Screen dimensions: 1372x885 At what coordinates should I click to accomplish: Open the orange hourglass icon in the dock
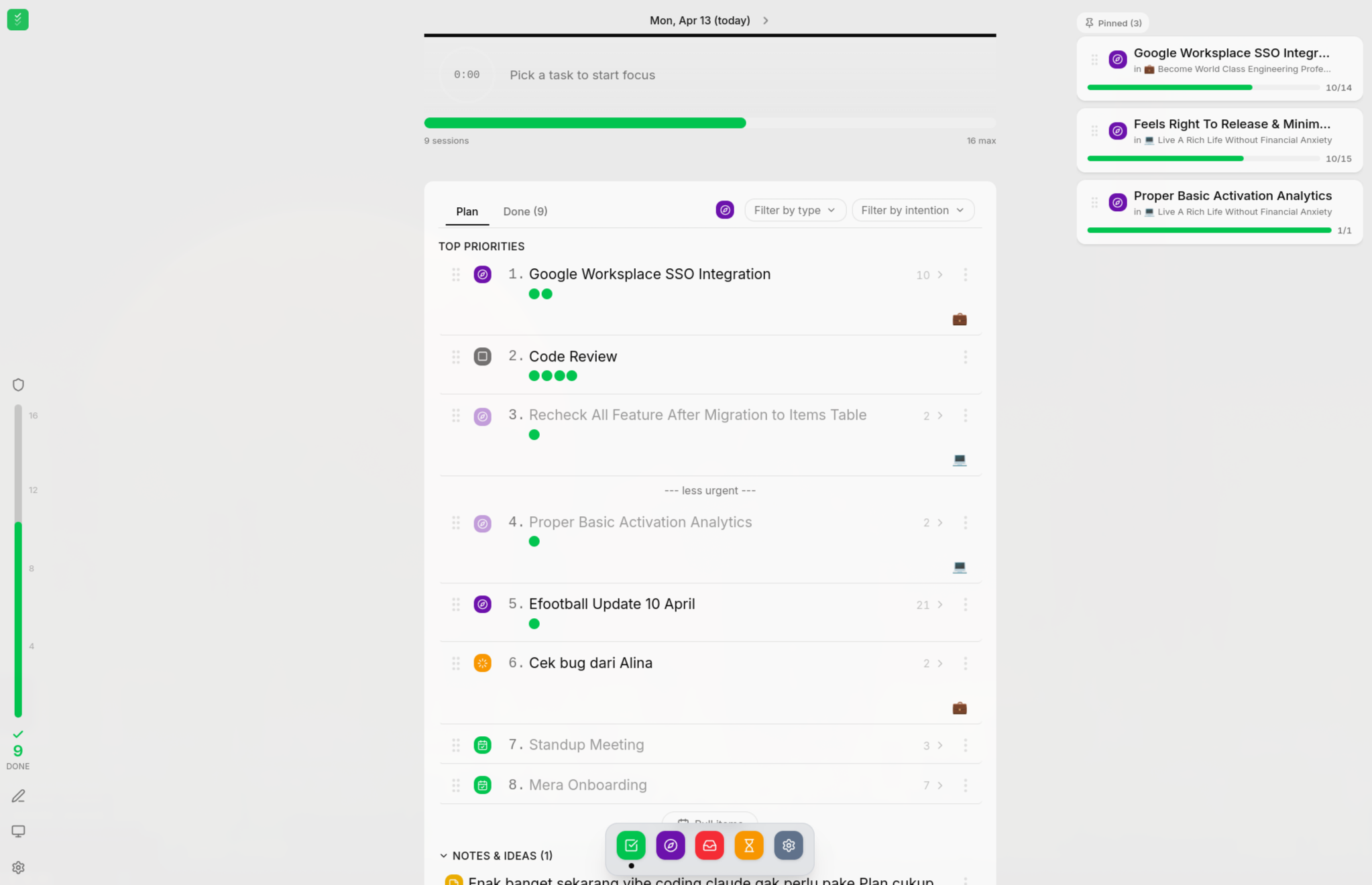click(749, 845)
